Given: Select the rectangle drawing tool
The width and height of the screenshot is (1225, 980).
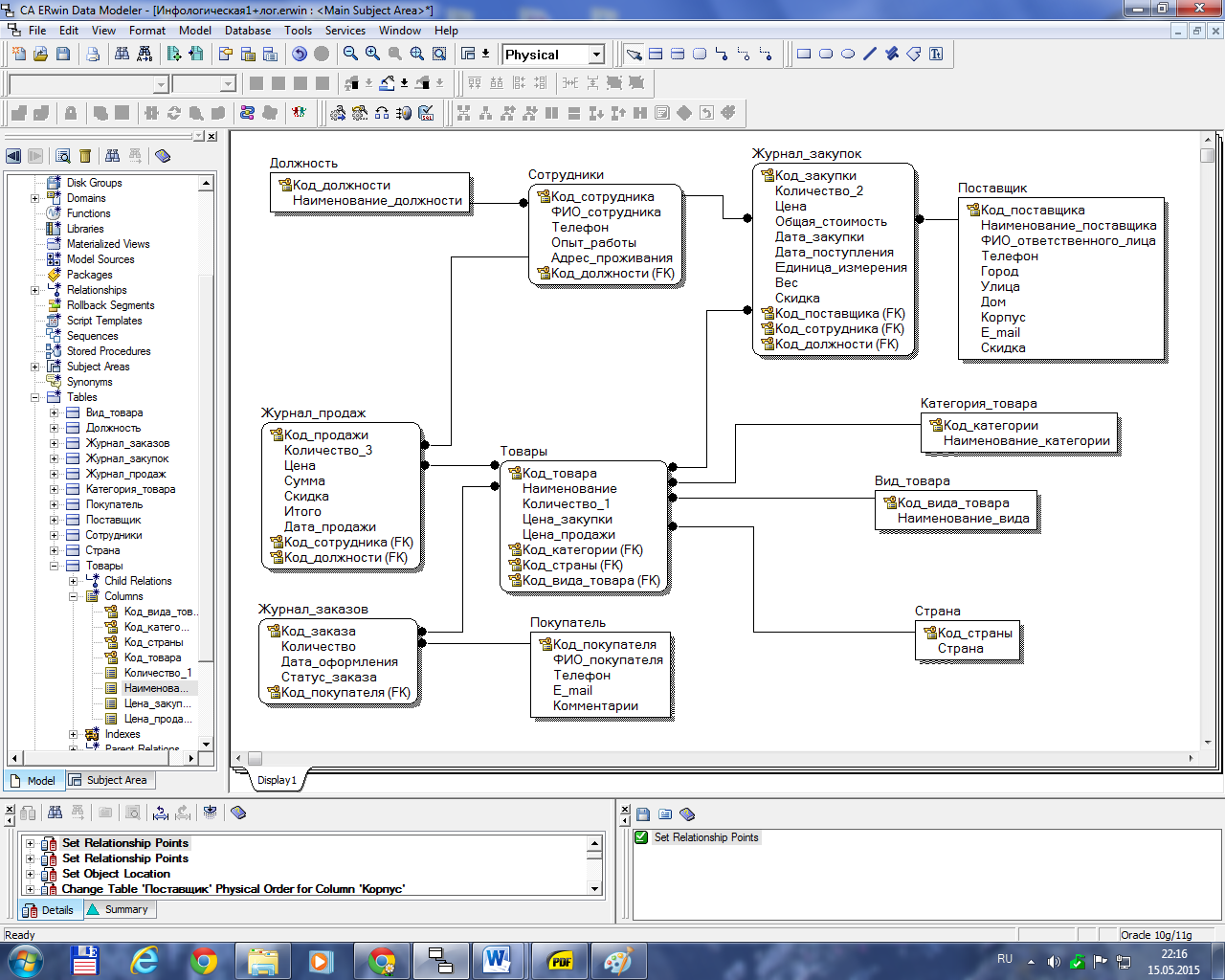Looking at the screenshot, I should pyautogui.click(x=804, y=55).
